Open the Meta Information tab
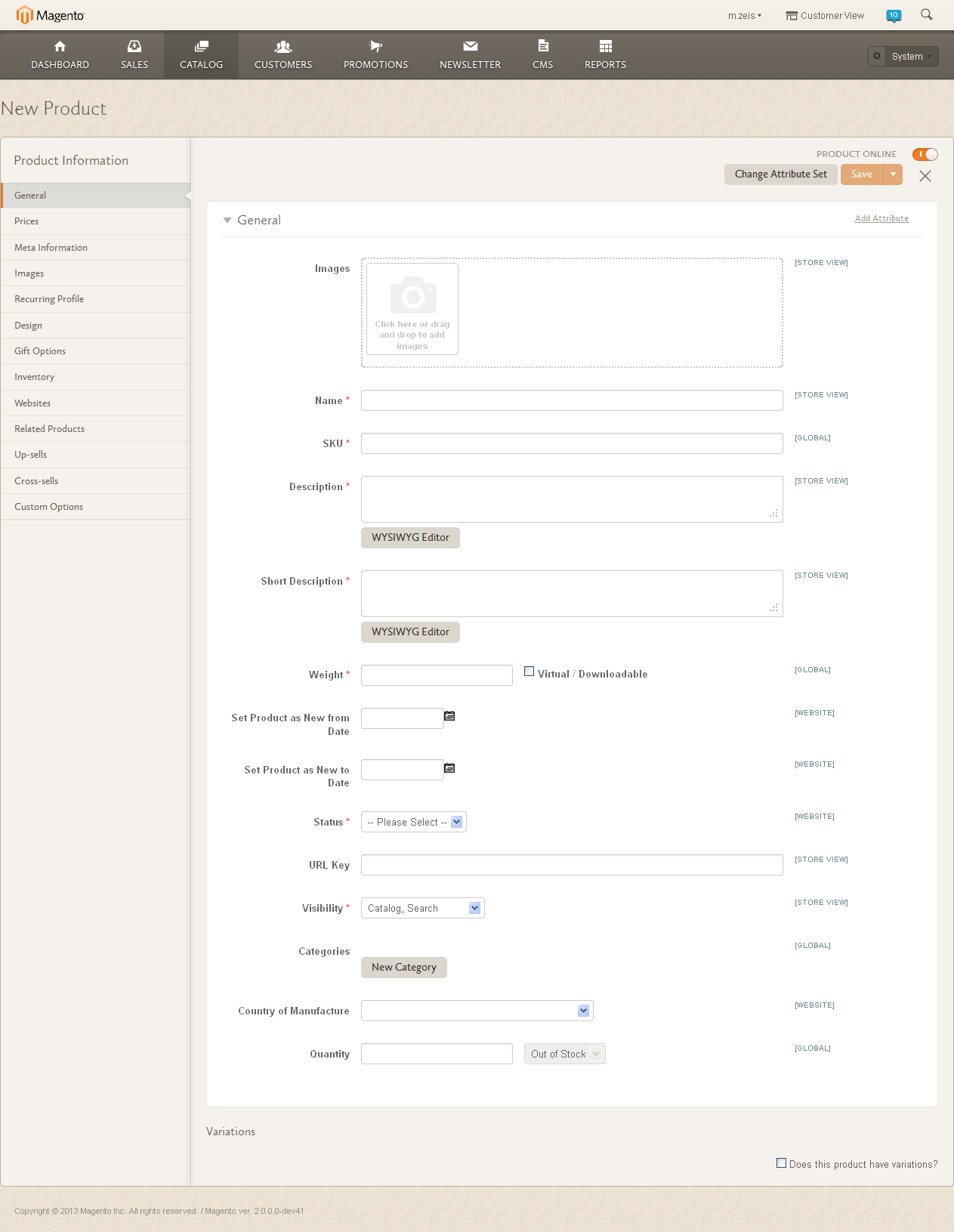954x1232 pixels. [x=95, y=248]
